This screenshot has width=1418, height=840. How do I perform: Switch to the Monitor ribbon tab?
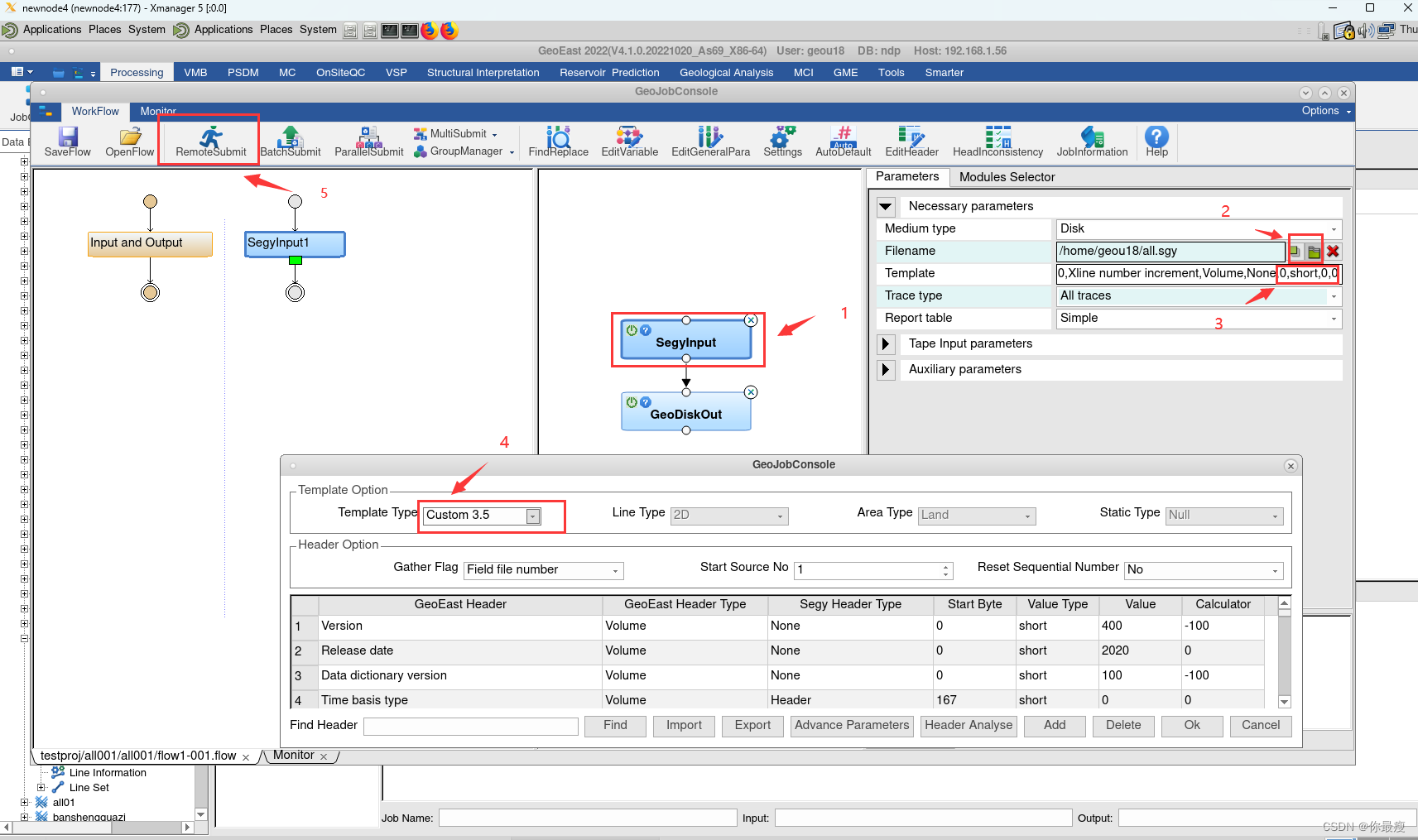[x=158, y=111]
